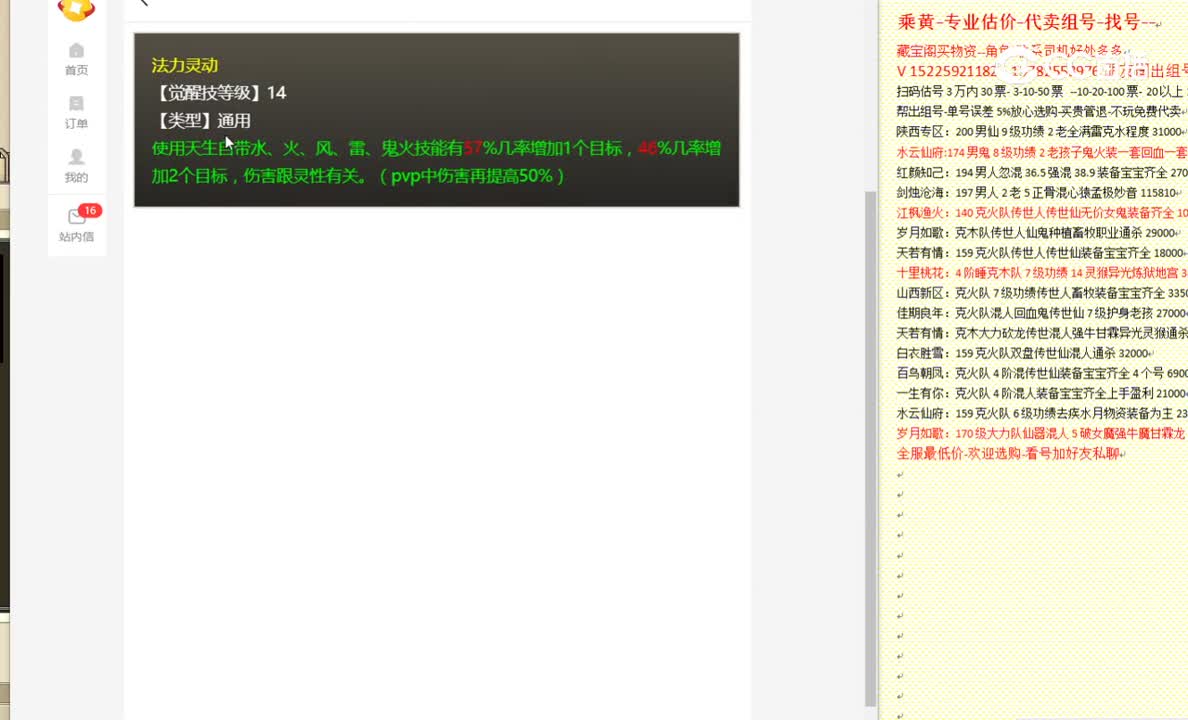Click the back arrow above the skill card

[x=144, y=3]
